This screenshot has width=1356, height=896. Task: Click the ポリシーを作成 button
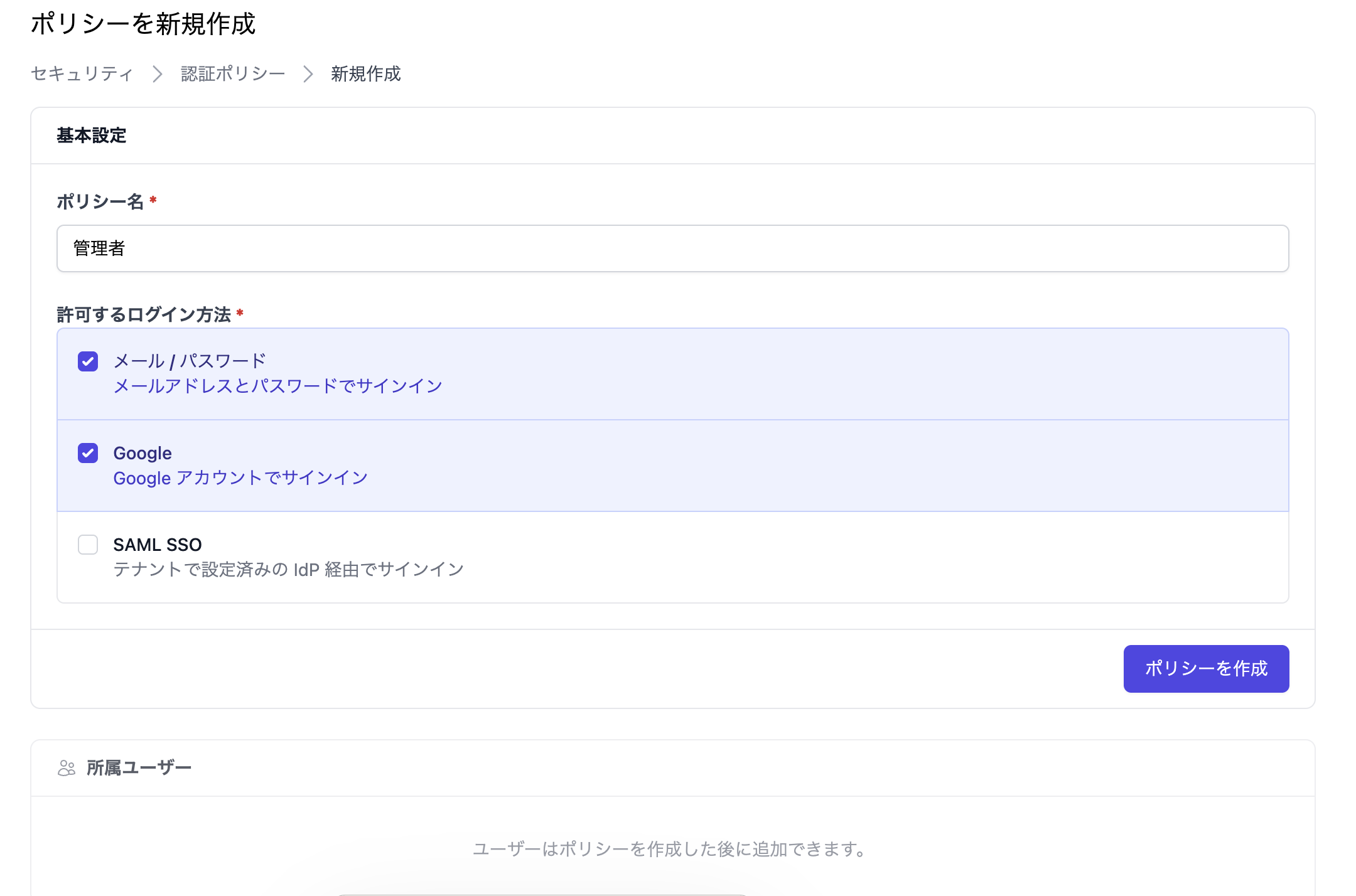point(1206,669)
